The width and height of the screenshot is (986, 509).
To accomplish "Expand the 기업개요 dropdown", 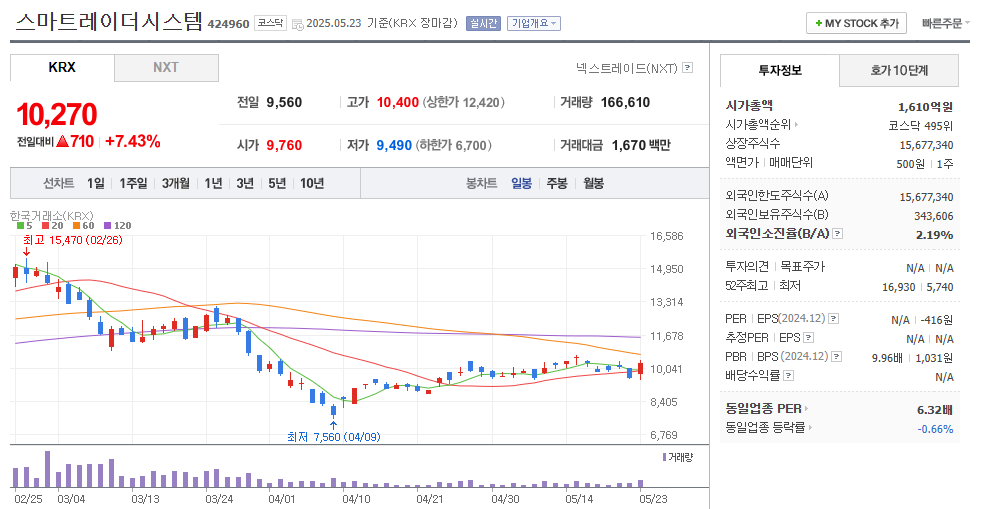I will click(534, 23).
